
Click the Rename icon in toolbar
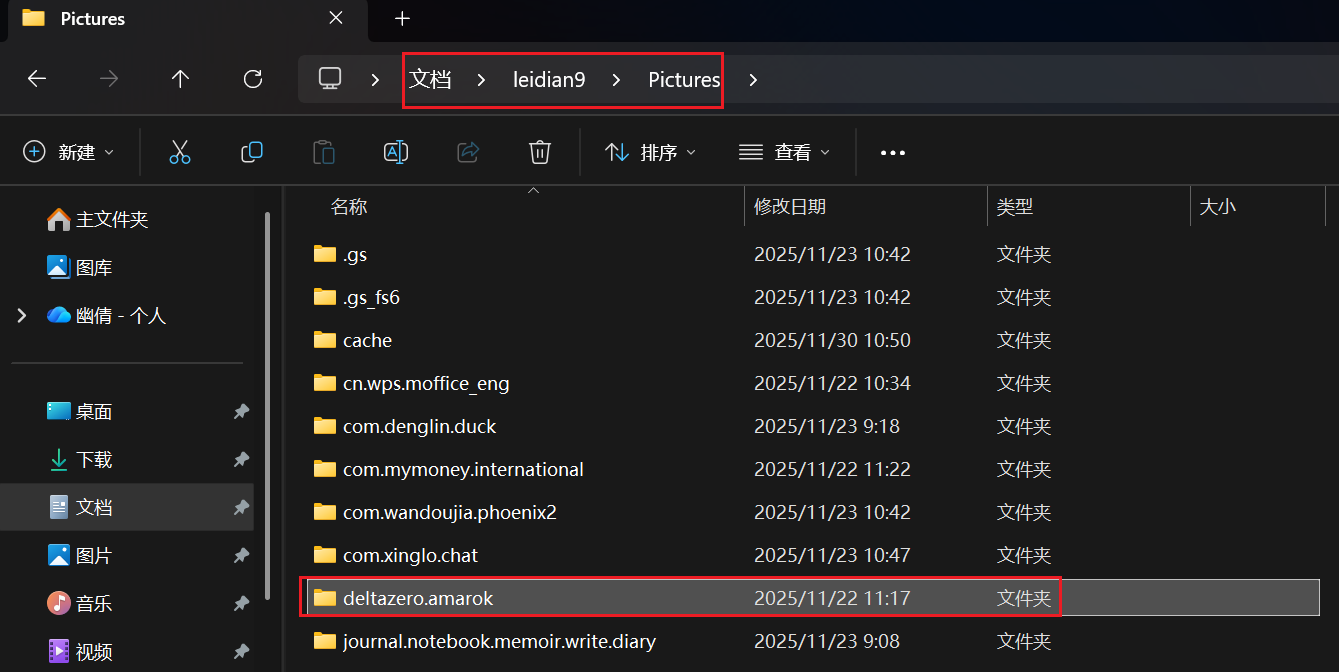pos(396,152)
